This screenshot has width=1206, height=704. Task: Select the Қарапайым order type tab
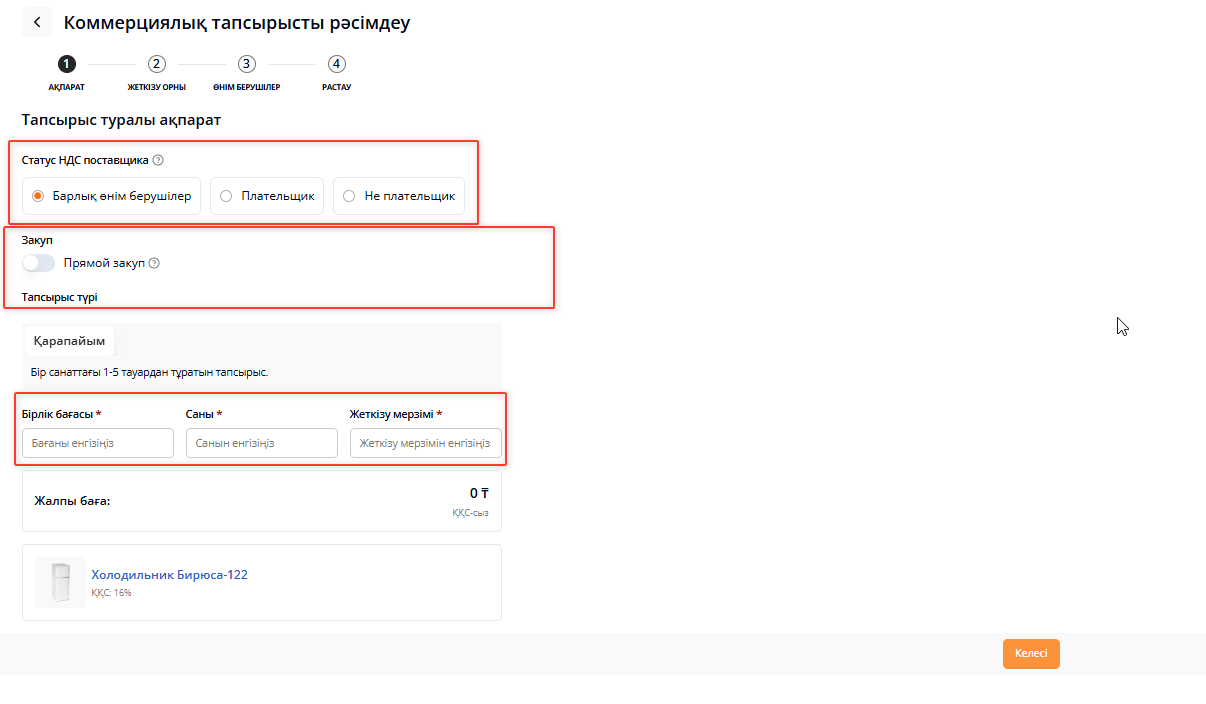69,341
